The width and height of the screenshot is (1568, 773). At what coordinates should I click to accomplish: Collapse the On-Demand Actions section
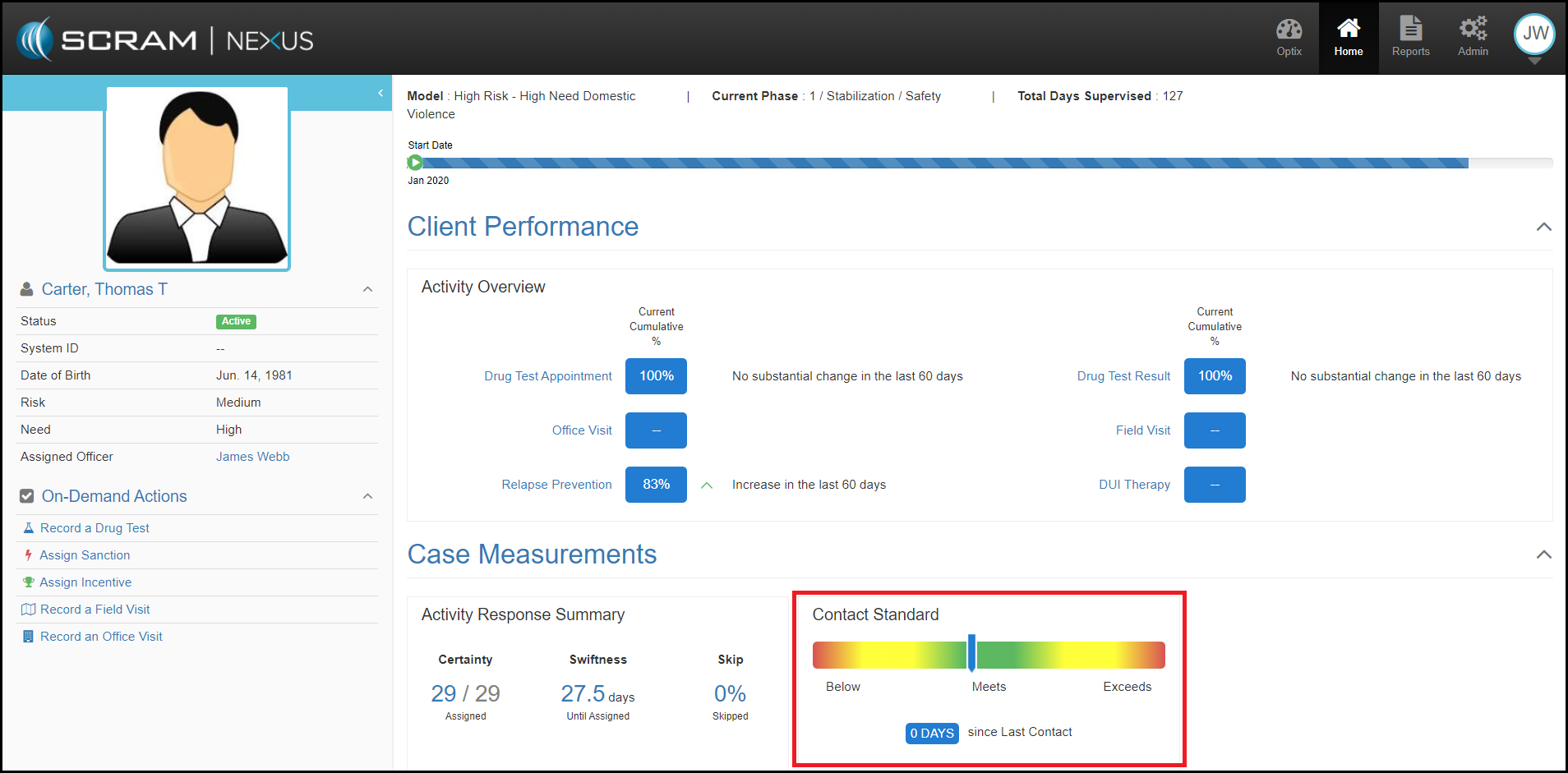click(367, 496)
